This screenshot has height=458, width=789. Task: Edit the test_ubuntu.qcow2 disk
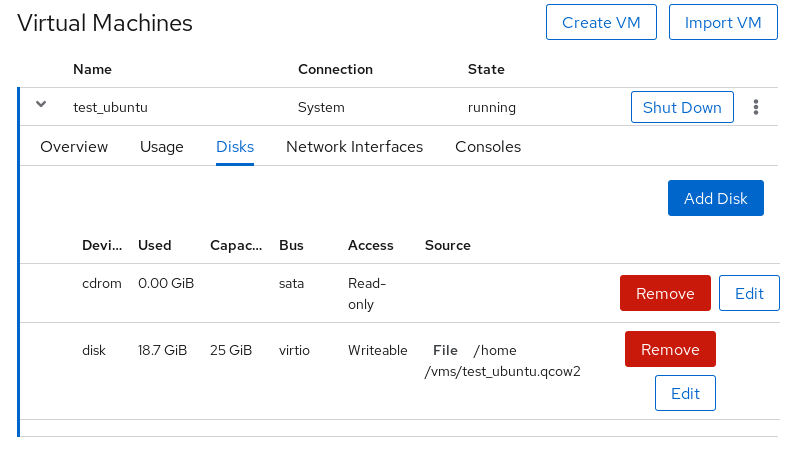pyautogui.click(x=685, y=393)
